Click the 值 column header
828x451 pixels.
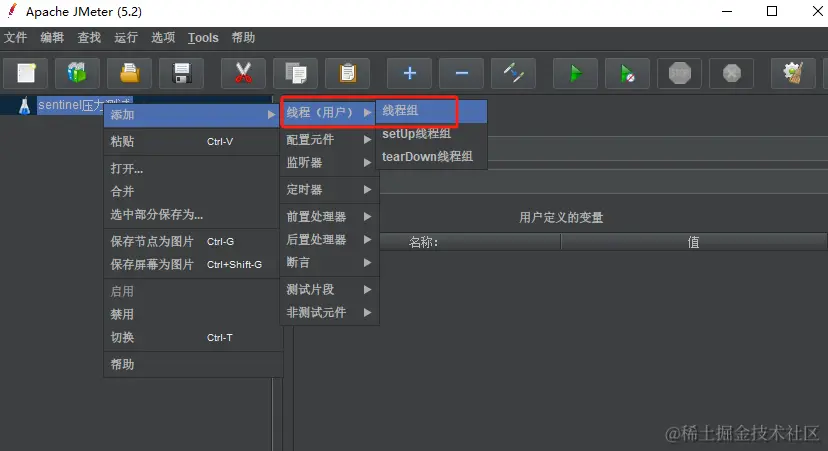coord(694,242)
